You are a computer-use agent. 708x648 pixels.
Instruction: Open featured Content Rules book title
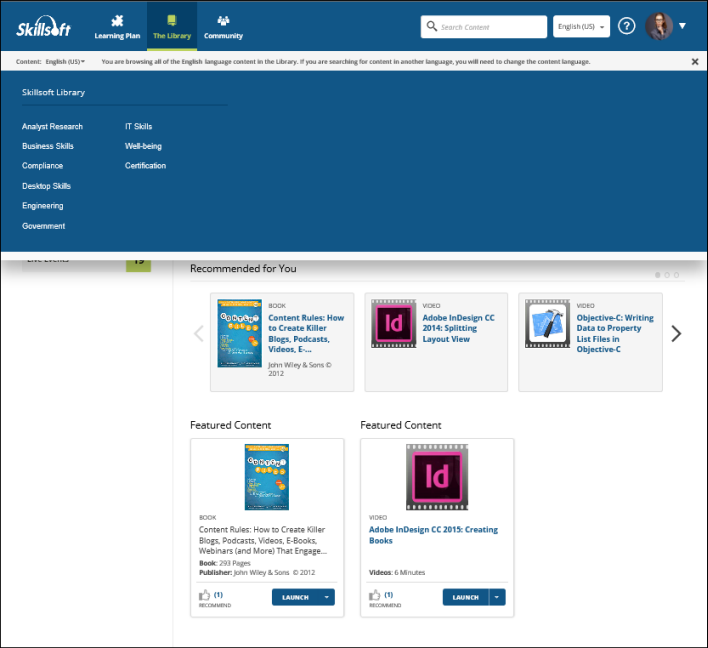[x=262, y=540]
